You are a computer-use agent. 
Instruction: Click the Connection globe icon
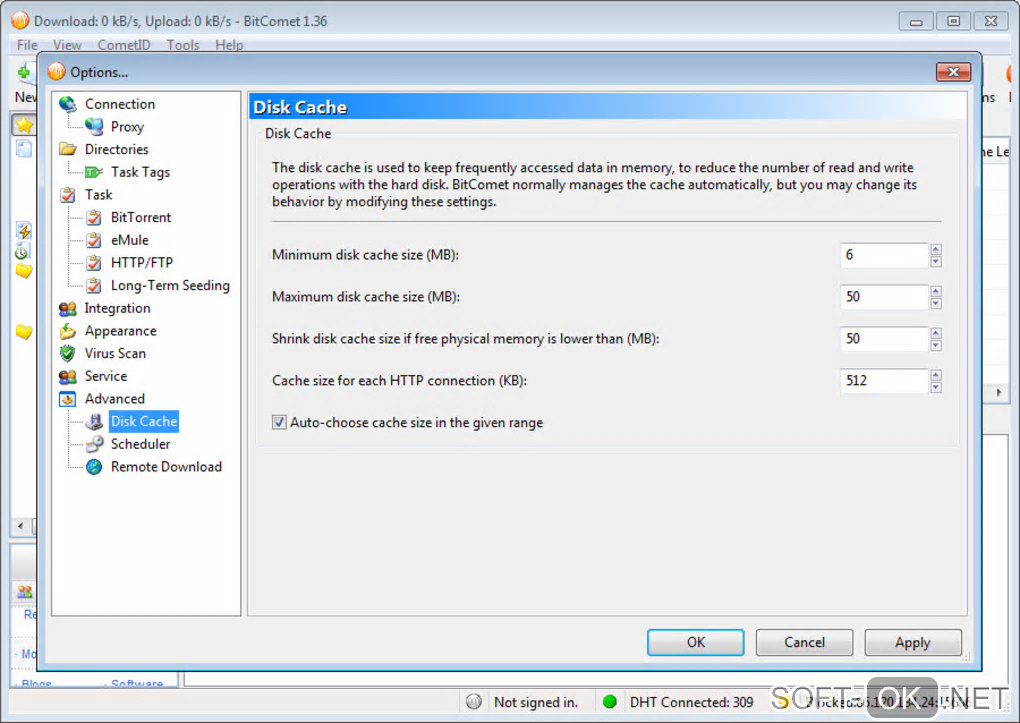(x=68, y=104)
